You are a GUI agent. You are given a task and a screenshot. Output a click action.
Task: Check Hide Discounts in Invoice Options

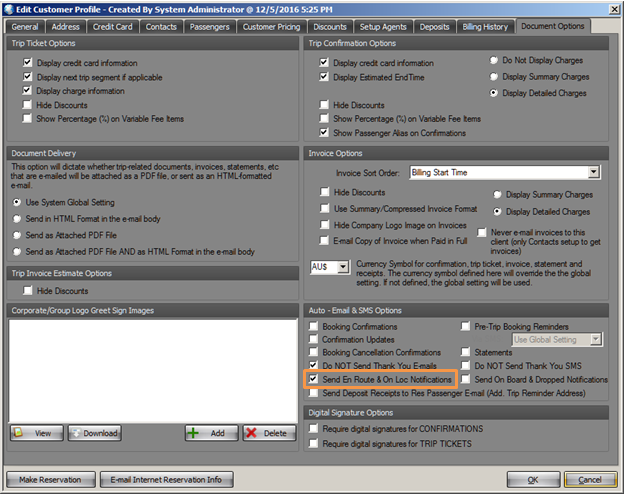click(x=325, y=192)
